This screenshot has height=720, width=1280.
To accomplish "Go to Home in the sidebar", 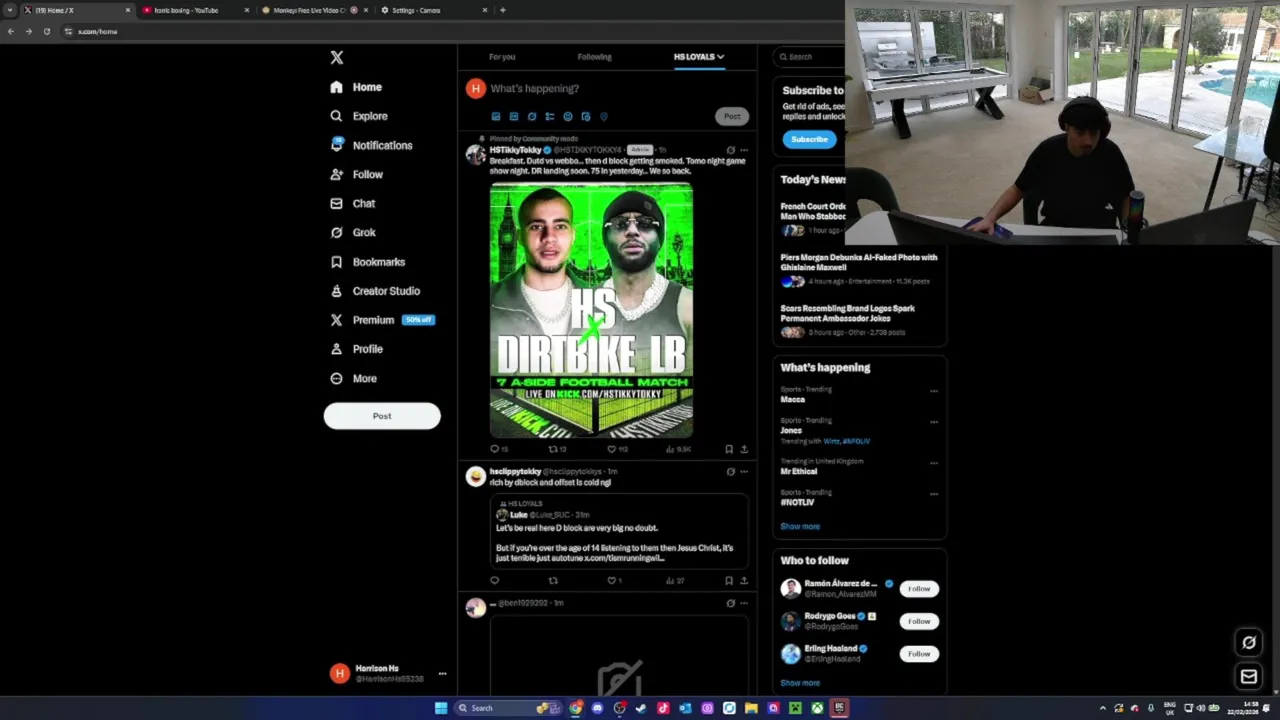I will pyautogui.click(x=357, y=87).
